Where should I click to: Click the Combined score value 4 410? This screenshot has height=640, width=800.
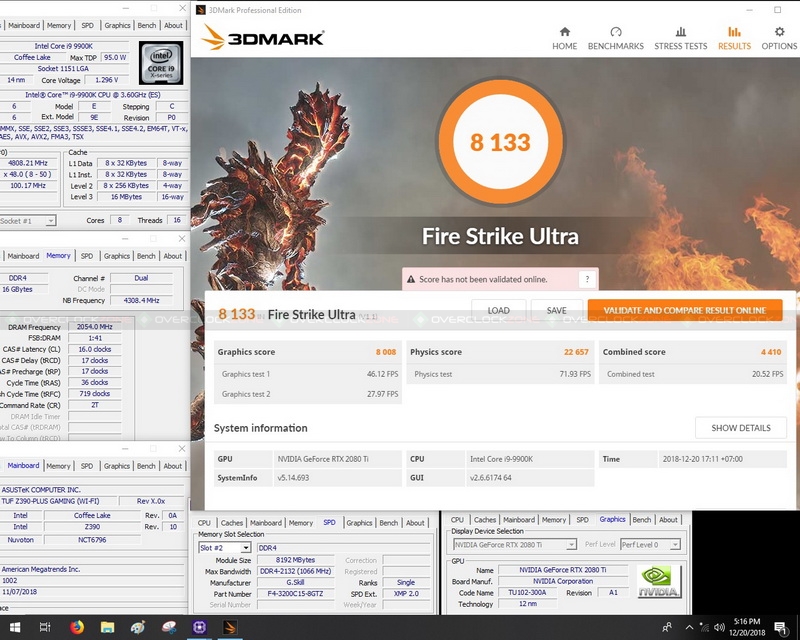(x=771, y=352)
